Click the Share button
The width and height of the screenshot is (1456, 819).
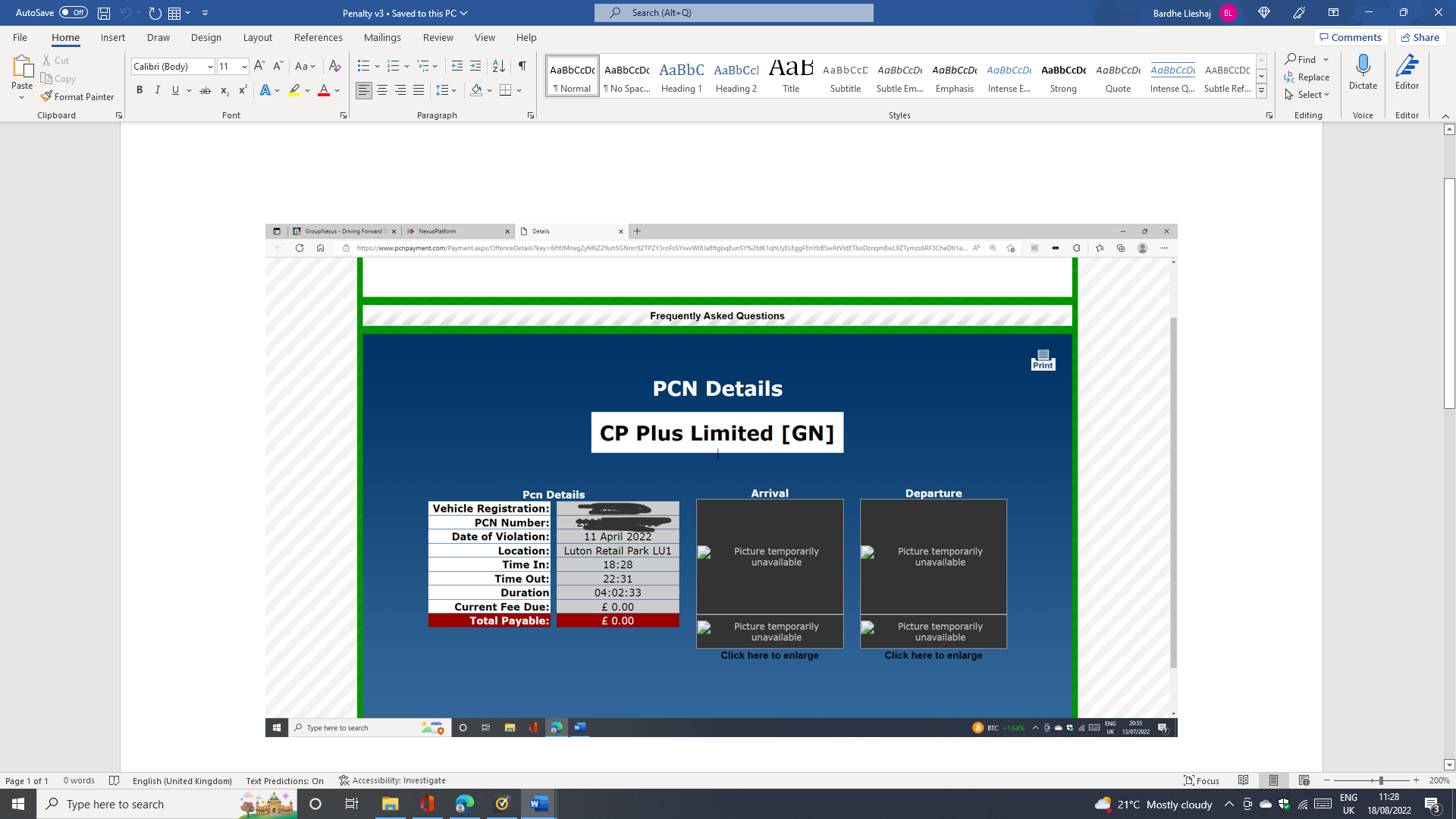pyautogui.click(x=1420, y=37)
